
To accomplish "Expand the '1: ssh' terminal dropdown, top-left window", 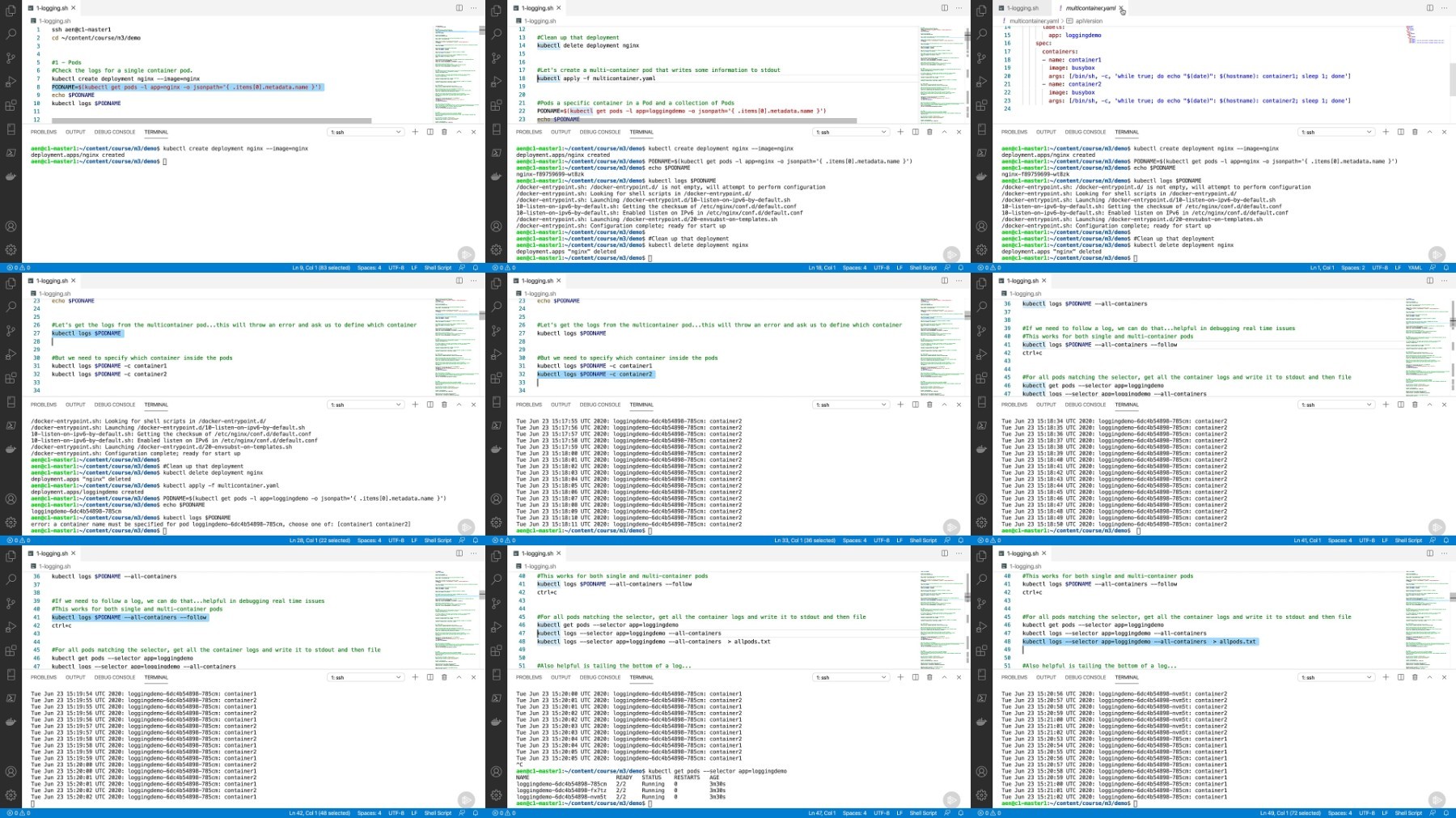I will click(366, 132).
